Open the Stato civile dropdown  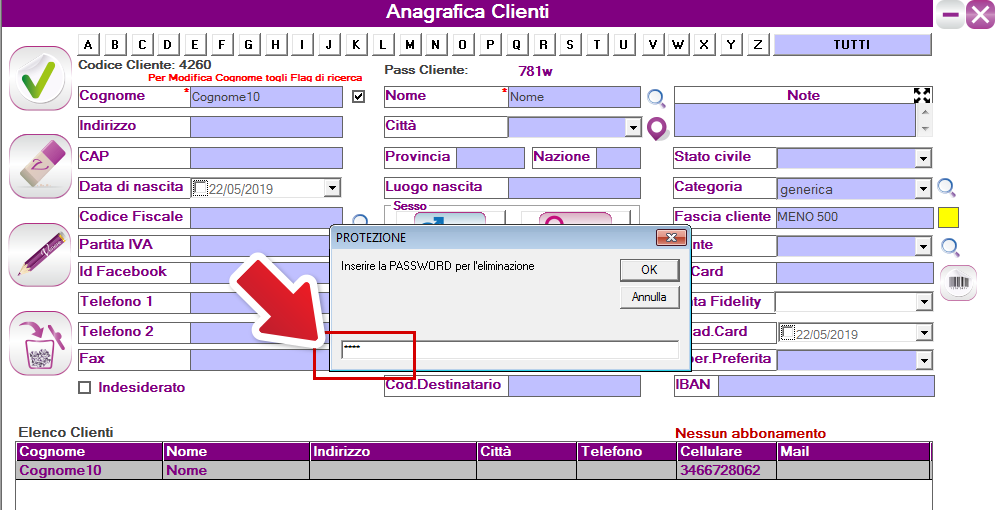(x=923, y=159)
